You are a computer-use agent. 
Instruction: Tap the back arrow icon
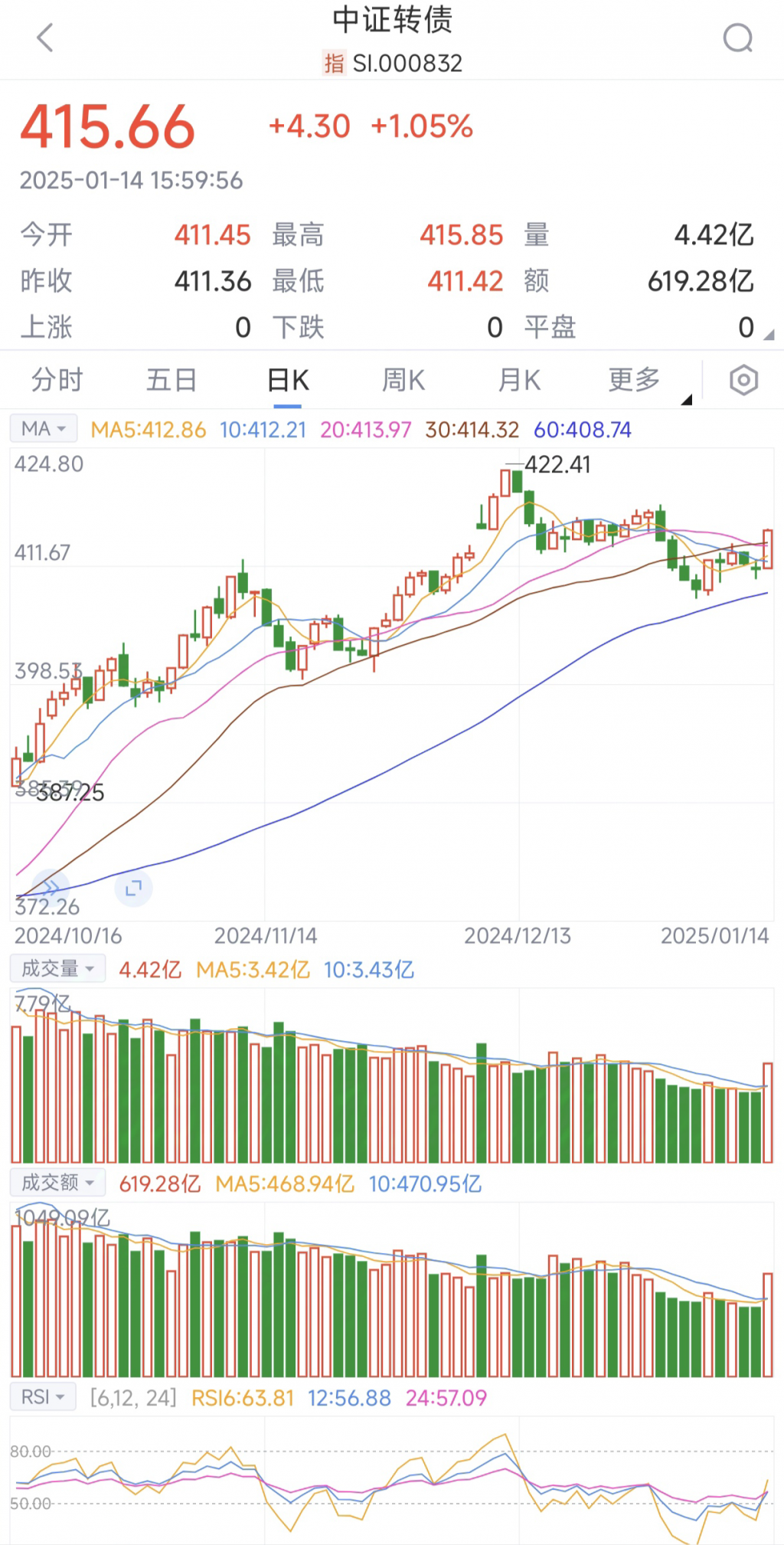[45, 38]
